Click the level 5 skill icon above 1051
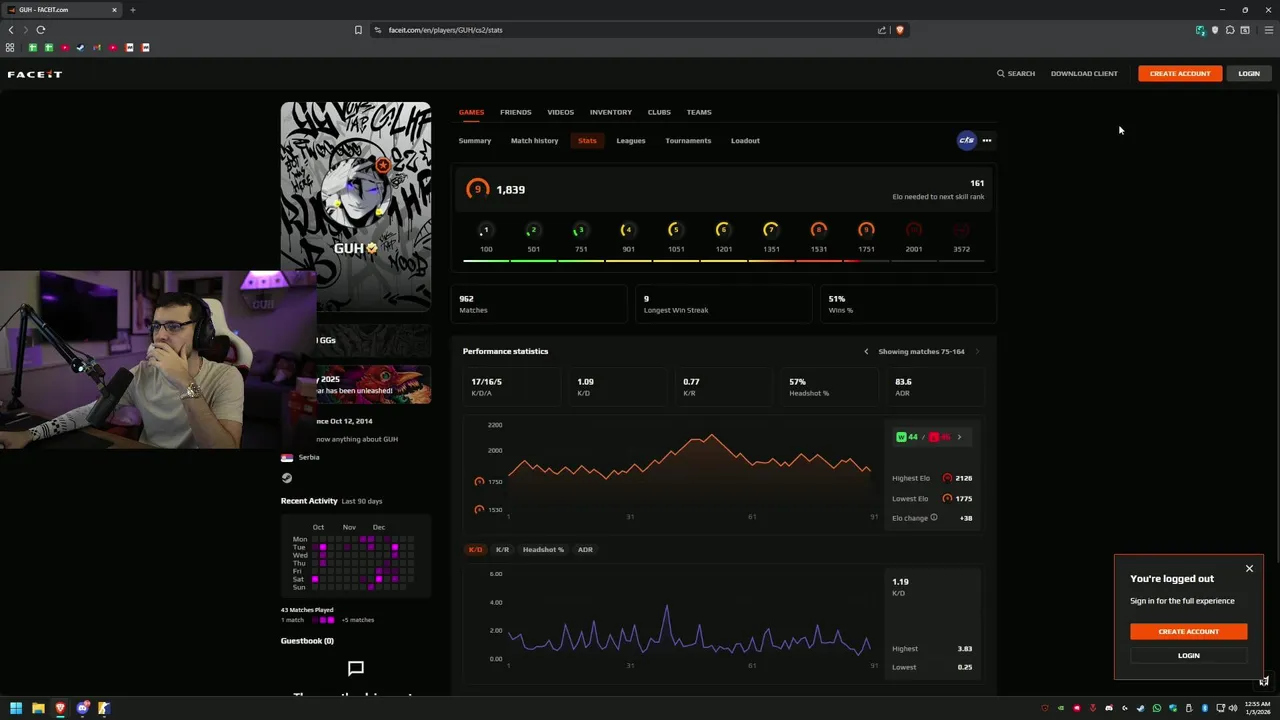 pyautogui.click(x=675, y=230)
